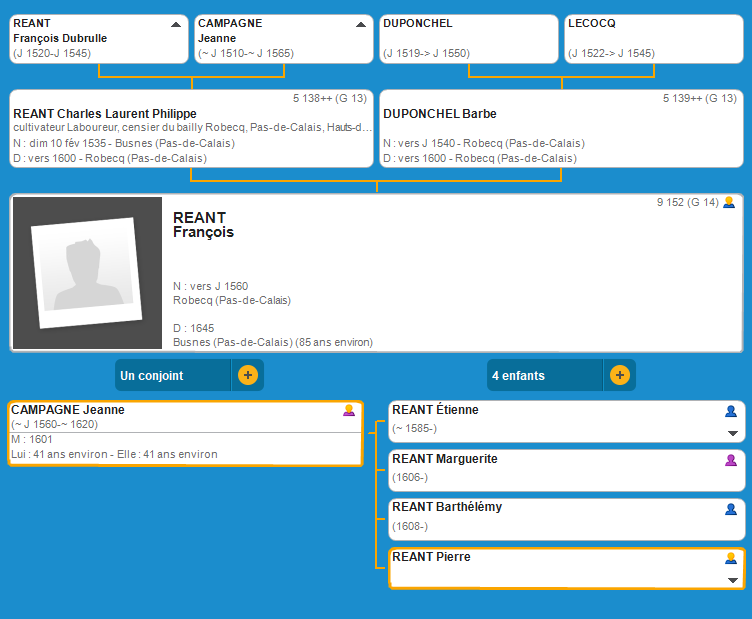Screen dimensions: 752x619
Task: Expand ancestors of REANT François Dubrulle
Action: pyautogui.click(x=176, y=24)
